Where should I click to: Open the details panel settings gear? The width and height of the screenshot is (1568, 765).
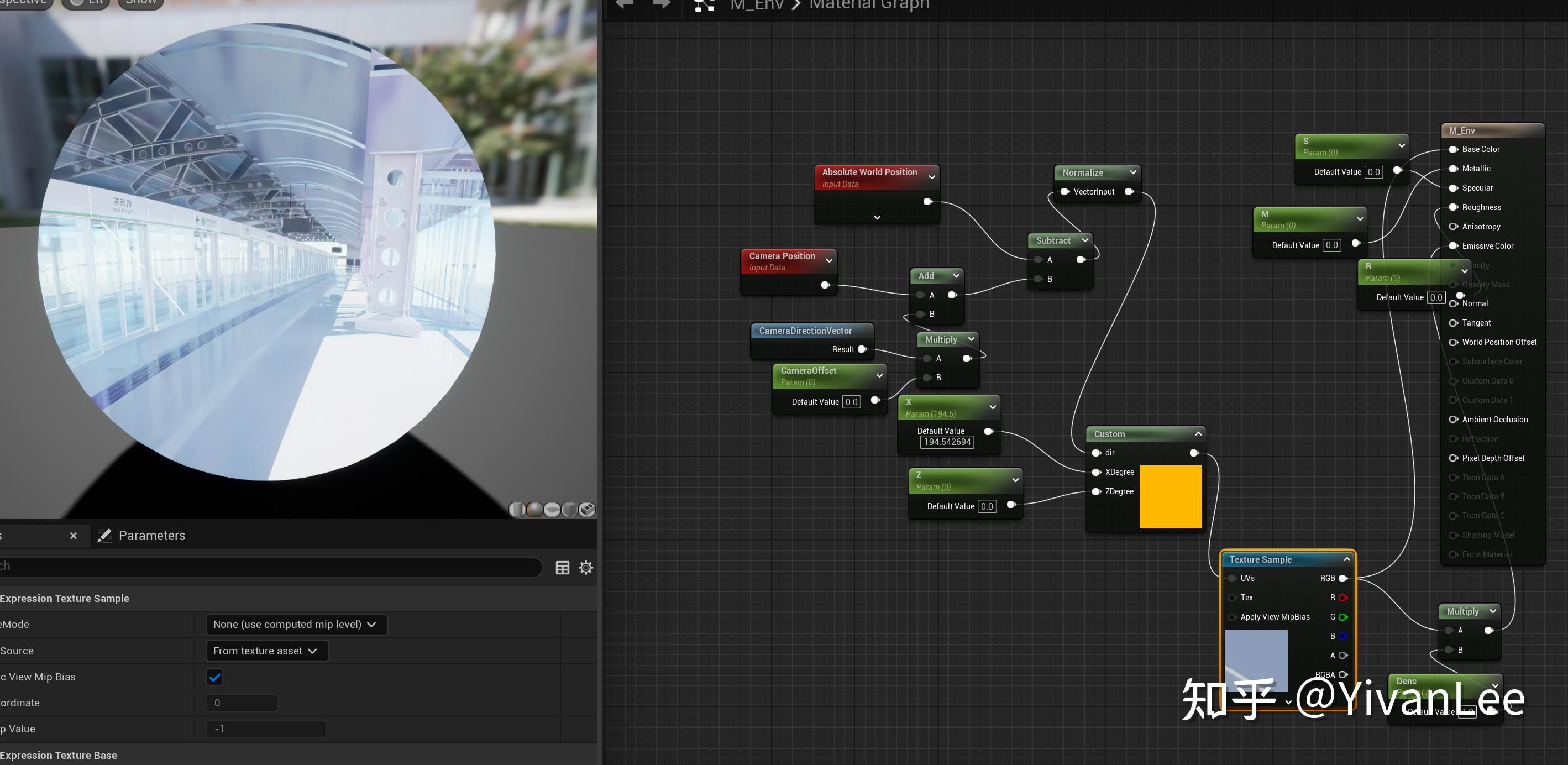pos(585,567)
